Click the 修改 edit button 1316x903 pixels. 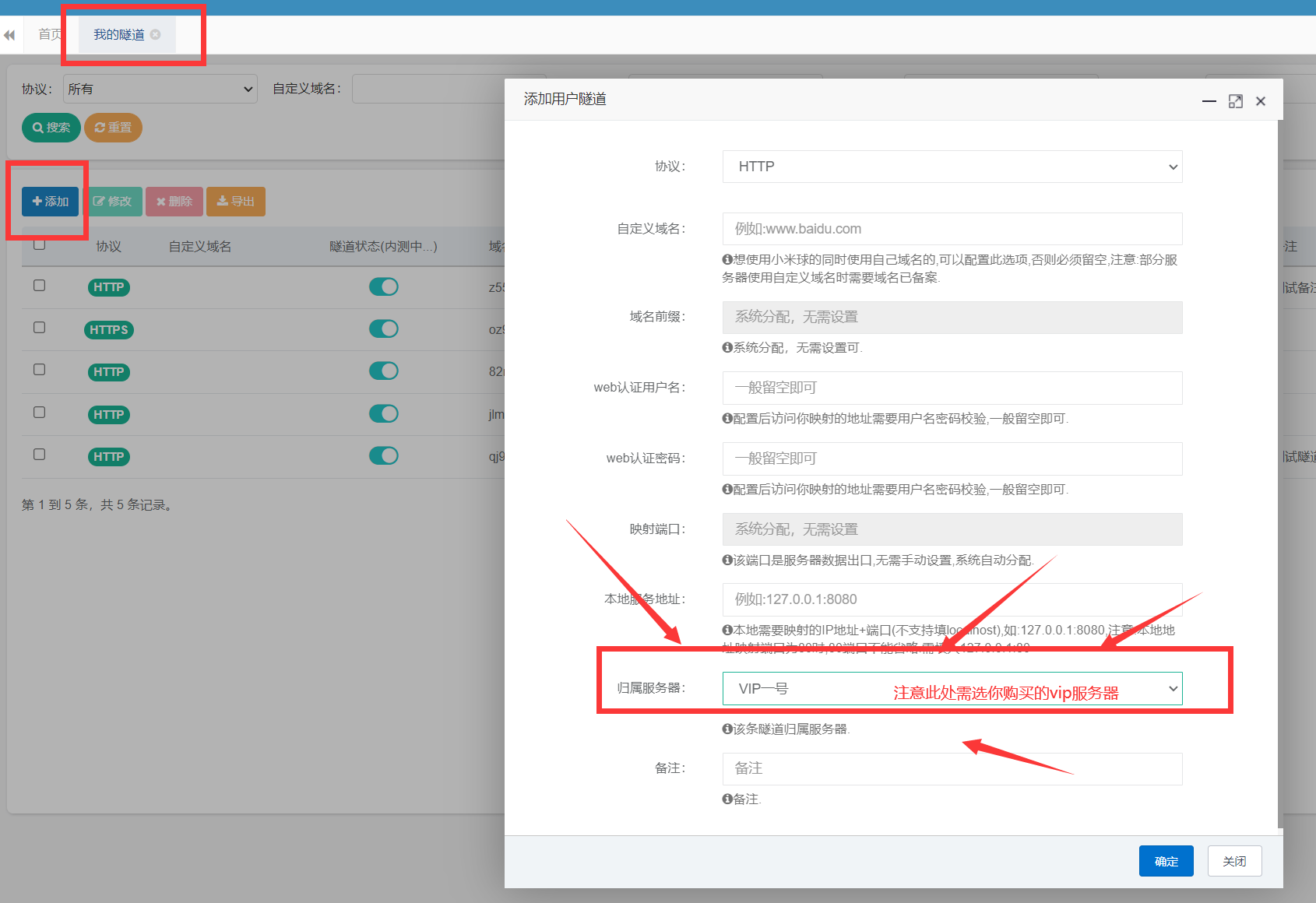(113, 202)
